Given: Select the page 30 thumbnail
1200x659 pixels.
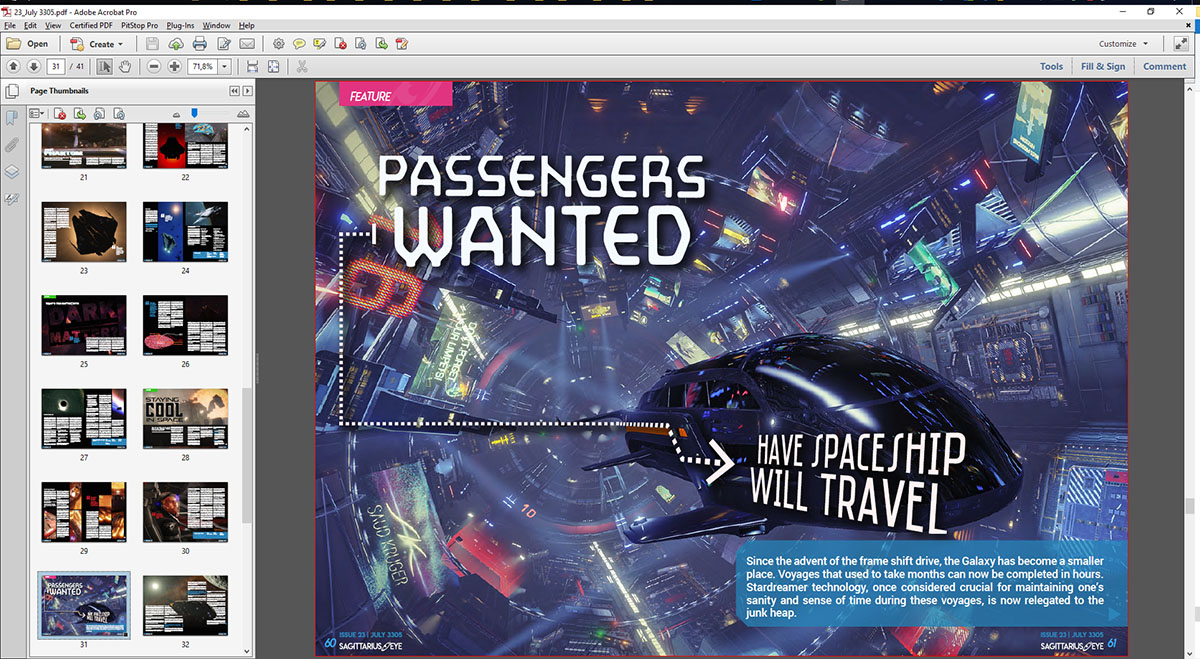Looking at the screenshot, I should (185, 512).
